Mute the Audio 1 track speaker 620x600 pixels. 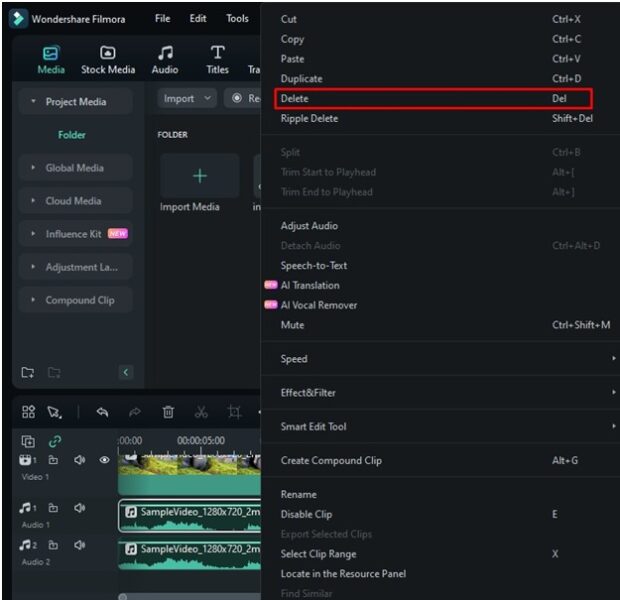(x=79, y=508)
